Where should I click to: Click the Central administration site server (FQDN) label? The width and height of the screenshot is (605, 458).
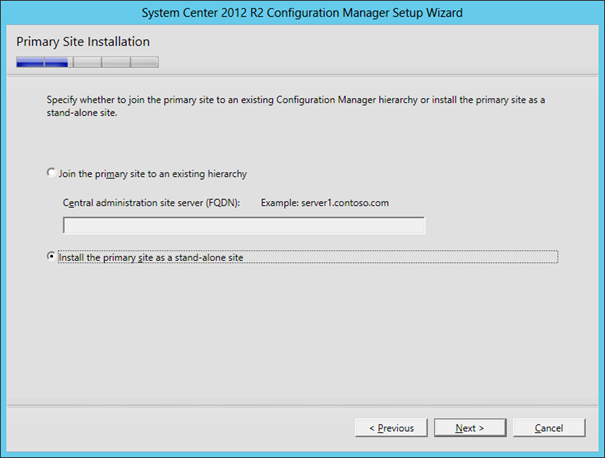pyautogui.click(x=151, y=203)
